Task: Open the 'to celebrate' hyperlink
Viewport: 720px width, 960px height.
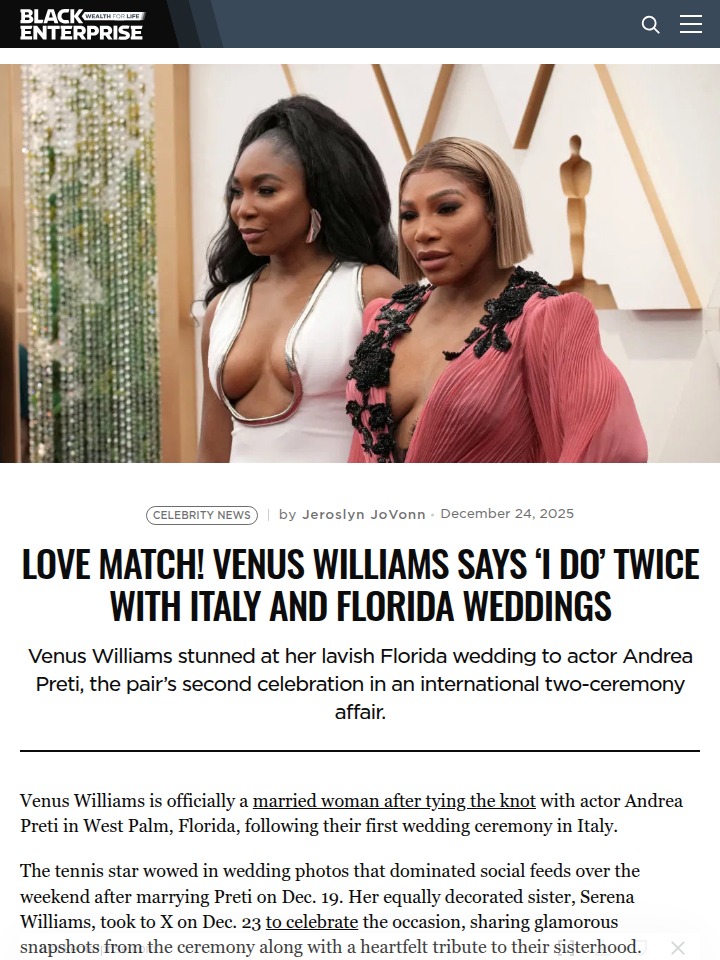Action: pos(312,921)
